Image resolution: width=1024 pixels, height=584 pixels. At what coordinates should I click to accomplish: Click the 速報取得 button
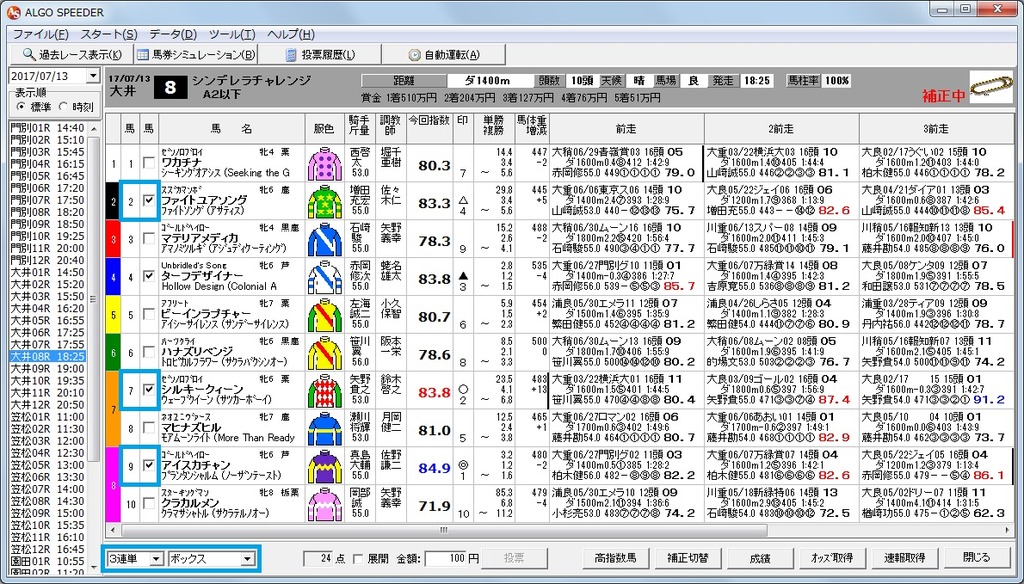pos(904,558)
